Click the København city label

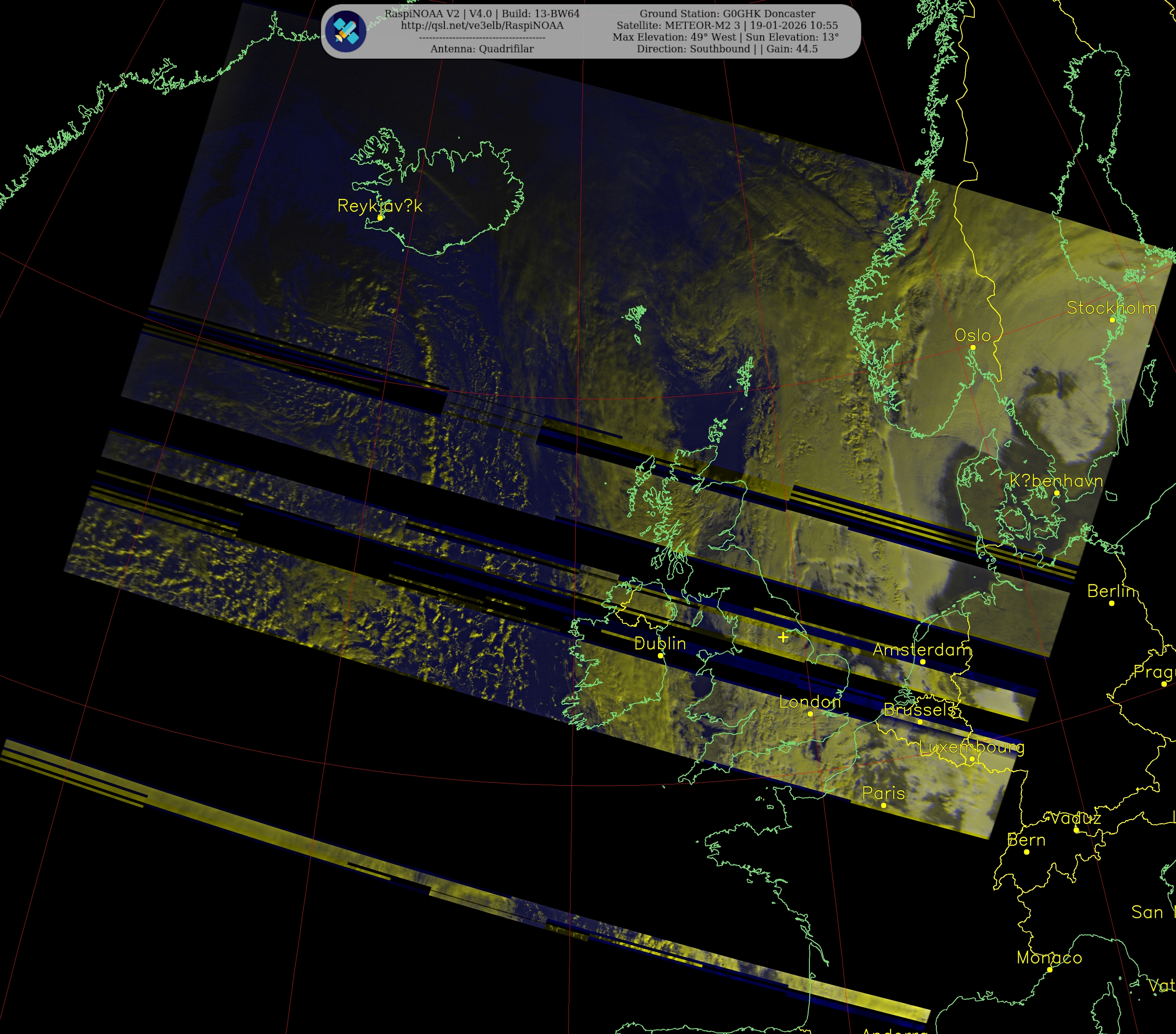[1056, 480]
